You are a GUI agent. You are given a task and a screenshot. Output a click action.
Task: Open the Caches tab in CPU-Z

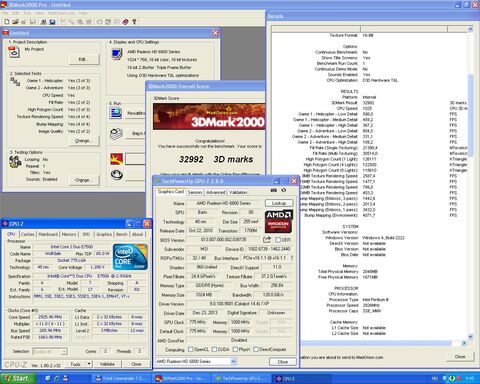tap(28, 234)
